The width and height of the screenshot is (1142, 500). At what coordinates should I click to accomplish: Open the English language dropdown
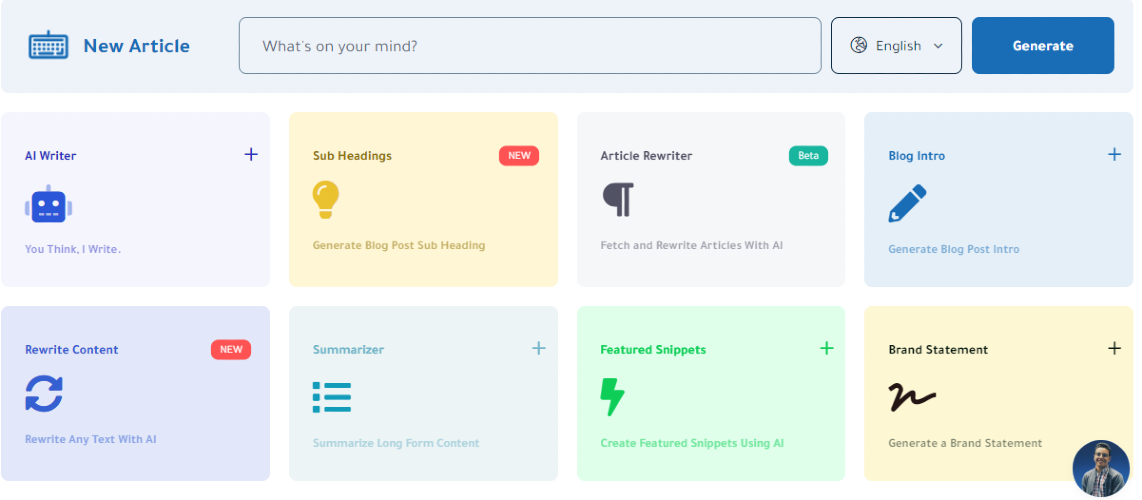[896, 46]
